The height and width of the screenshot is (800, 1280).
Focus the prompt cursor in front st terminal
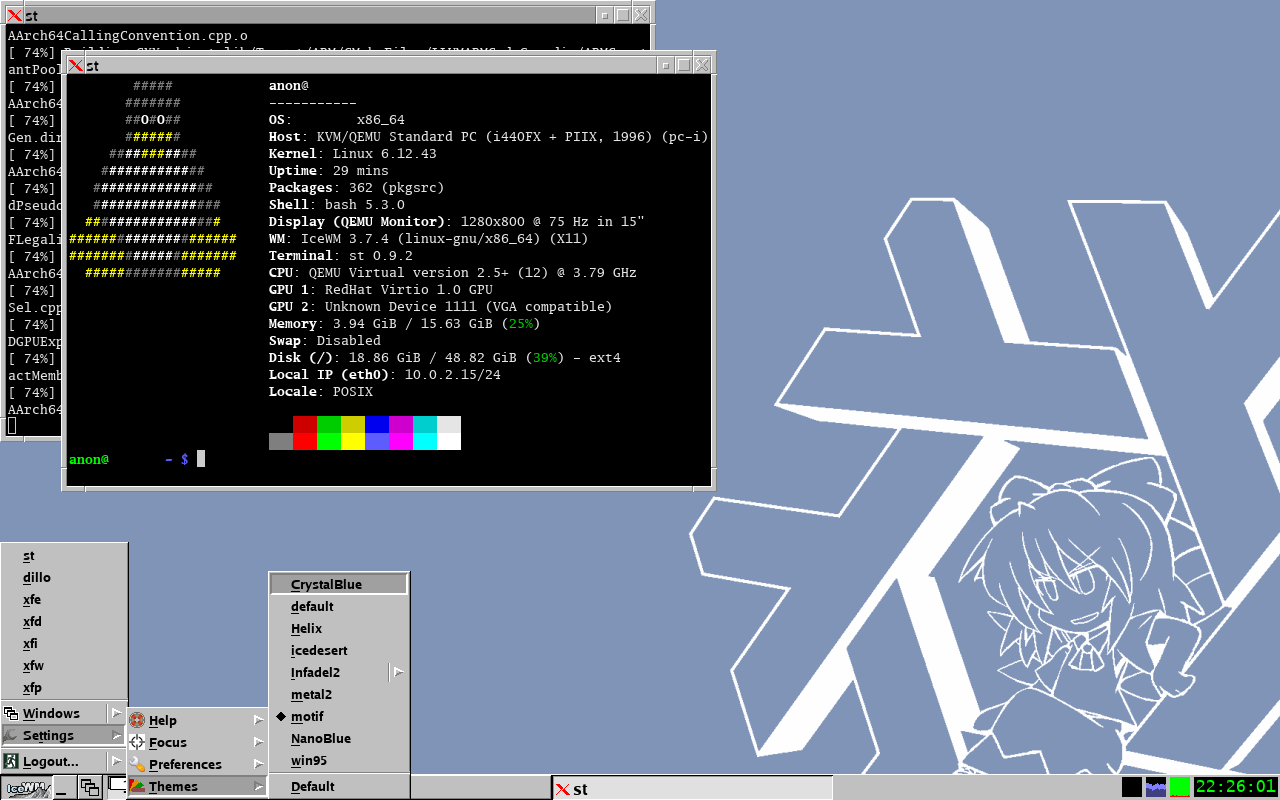201,459
